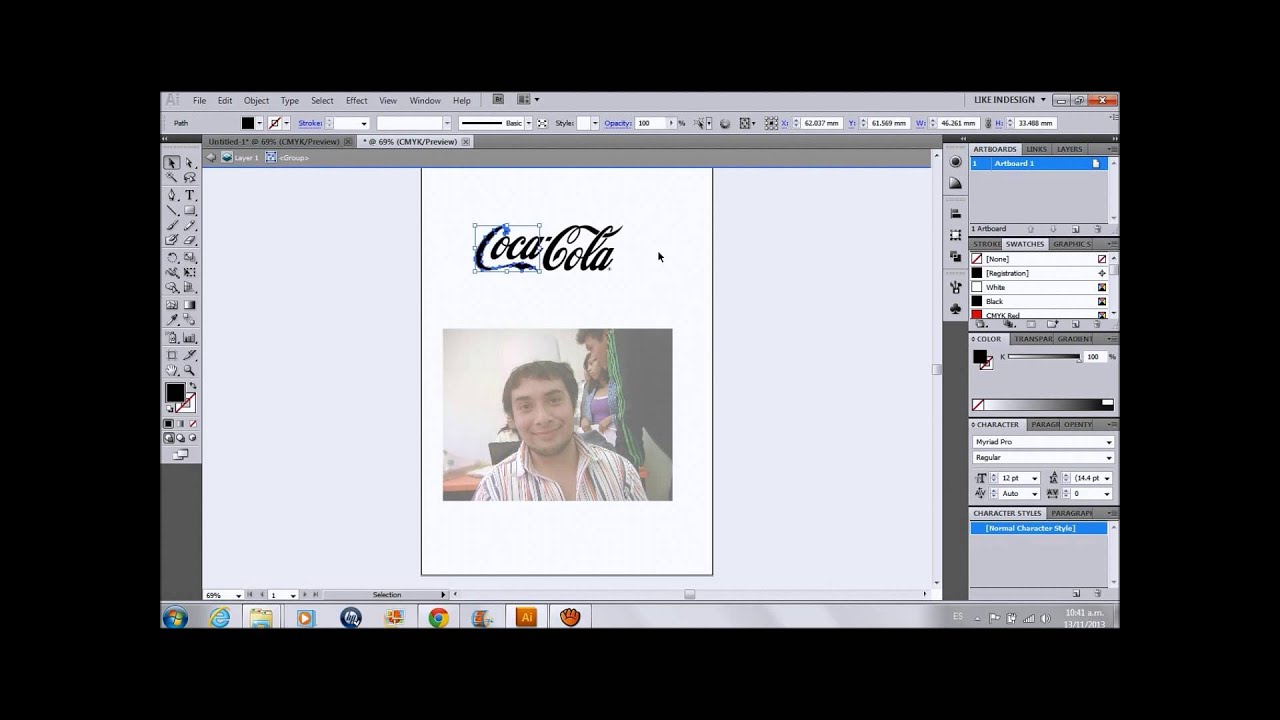Image resolution: width=1280 pixels, height=720 pixels.
Task: Open the File menu
Action: click(x=200, y=100)
